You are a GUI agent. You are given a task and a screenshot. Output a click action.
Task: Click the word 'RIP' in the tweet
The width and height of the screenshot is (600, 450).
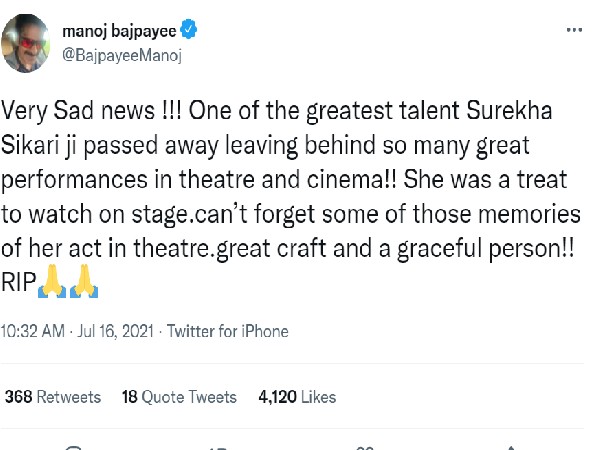coord(17,283)
